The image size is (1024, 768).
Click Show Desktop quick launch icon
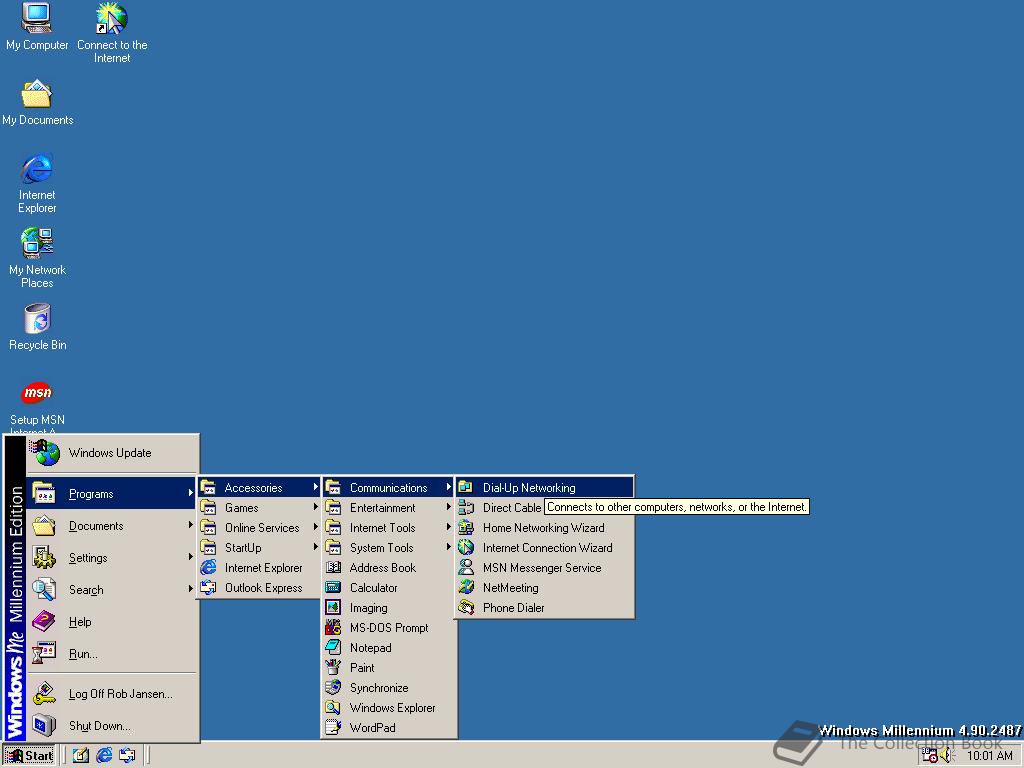pyautogui.click(x=80, y=756)
